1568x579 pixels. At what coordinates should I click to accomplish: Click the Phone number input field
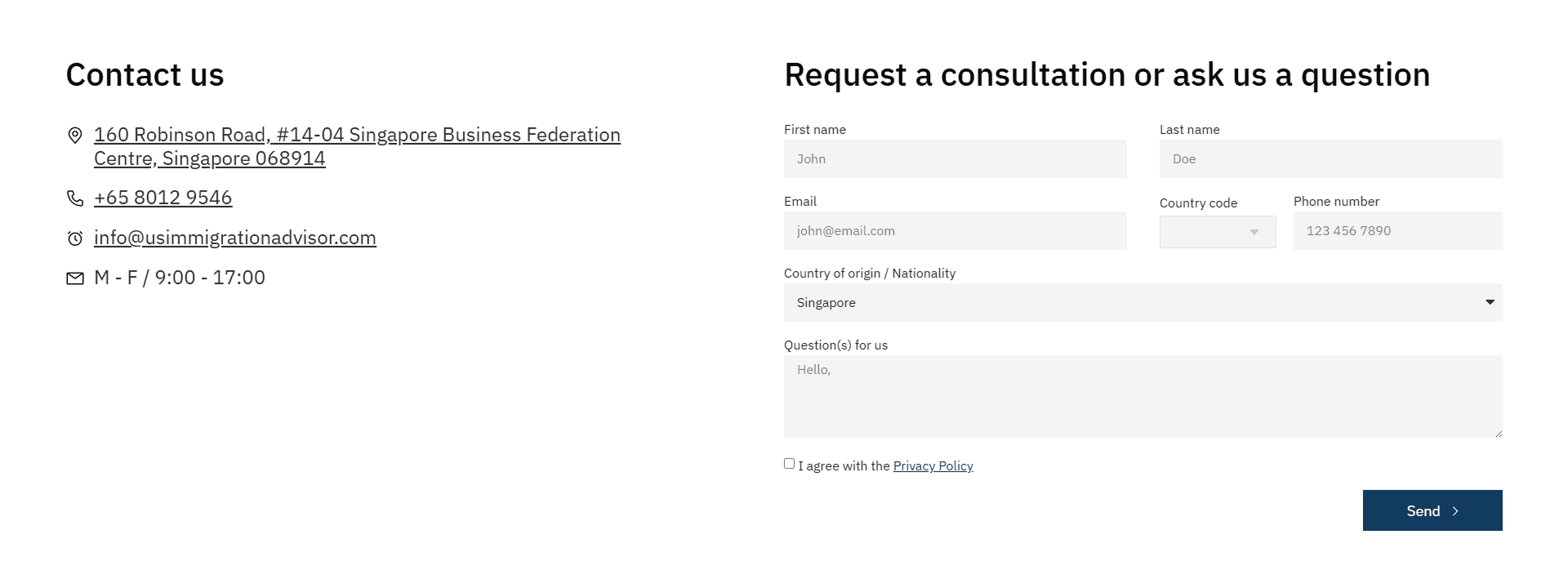(x=1397, y=231)
